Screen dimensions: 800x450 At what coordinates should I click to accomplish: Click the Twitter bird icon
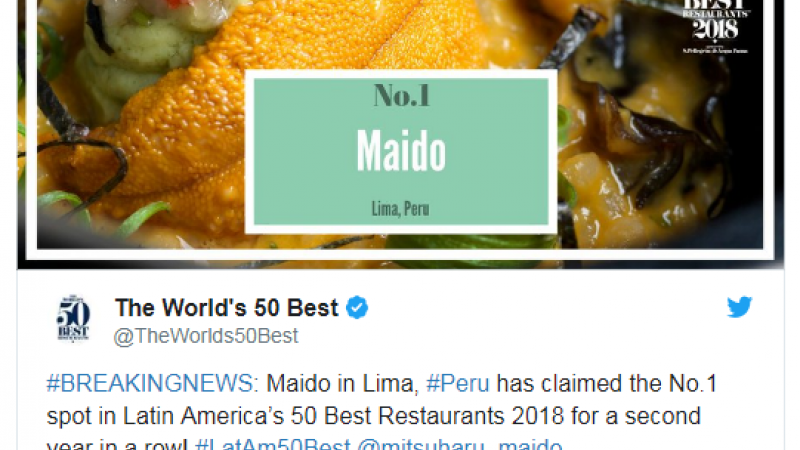[x=739, y=307]
